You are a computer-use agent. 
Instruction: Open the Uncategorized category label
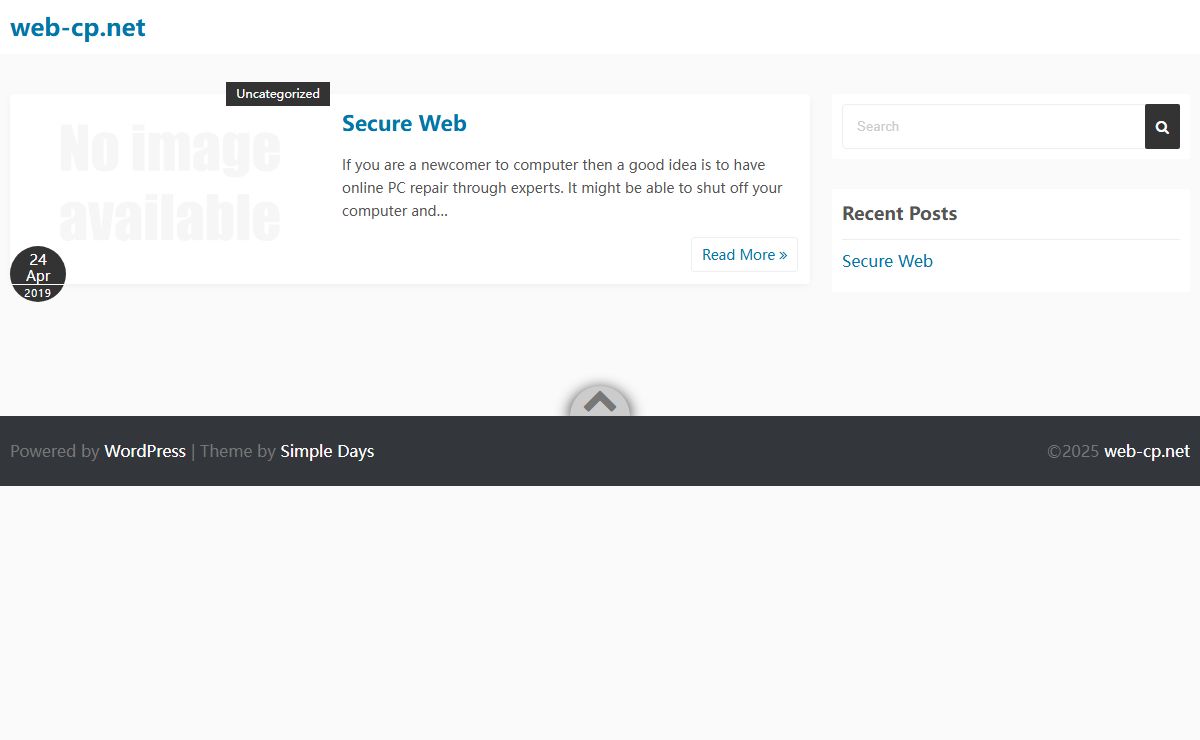[278, 94]
